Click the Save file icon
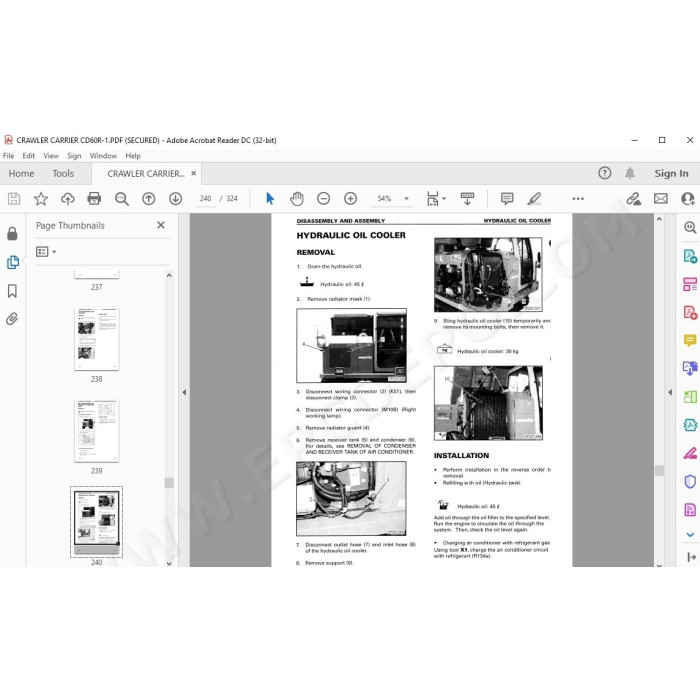 point(14,199)
